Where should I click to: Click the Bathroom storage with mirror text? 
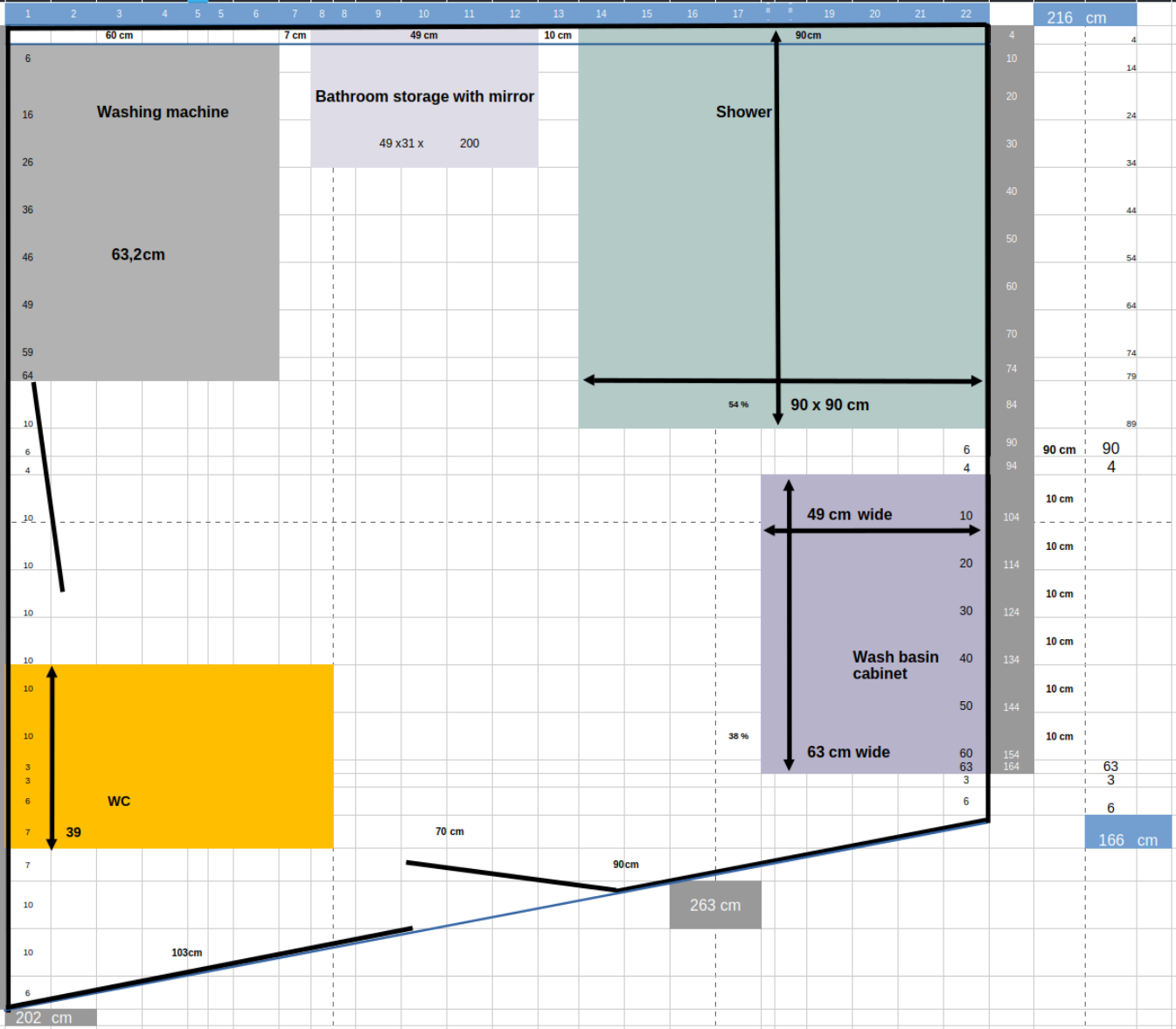(424, 96)
